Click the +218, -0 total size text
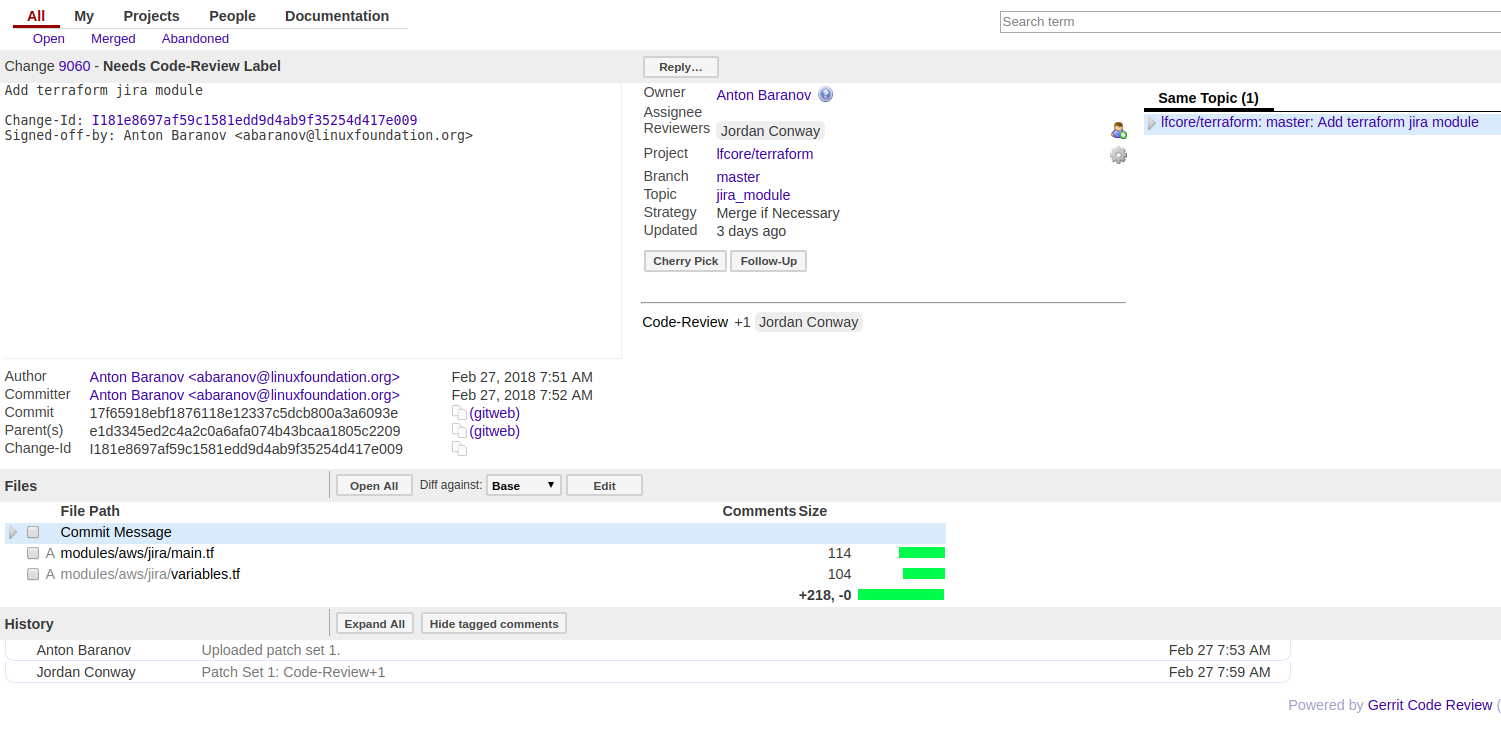 [825, 595]
